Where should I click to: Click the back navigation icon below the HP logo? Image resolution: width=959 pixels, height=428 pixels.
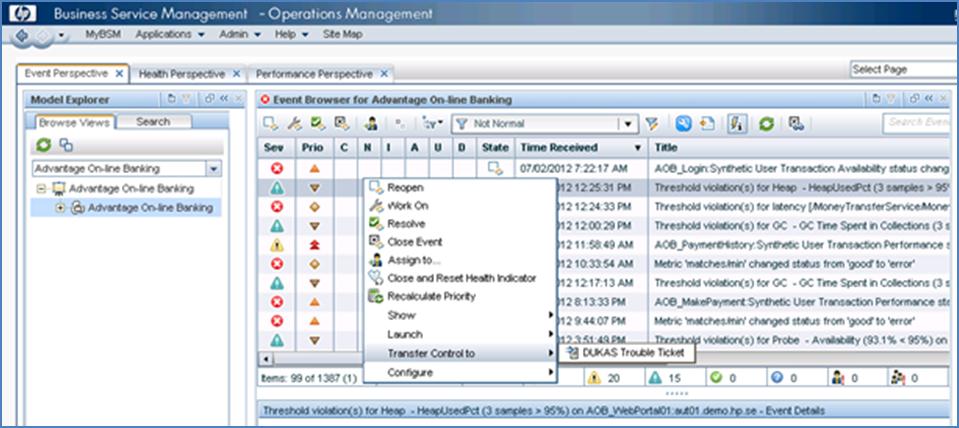click(x=21, y=35)
